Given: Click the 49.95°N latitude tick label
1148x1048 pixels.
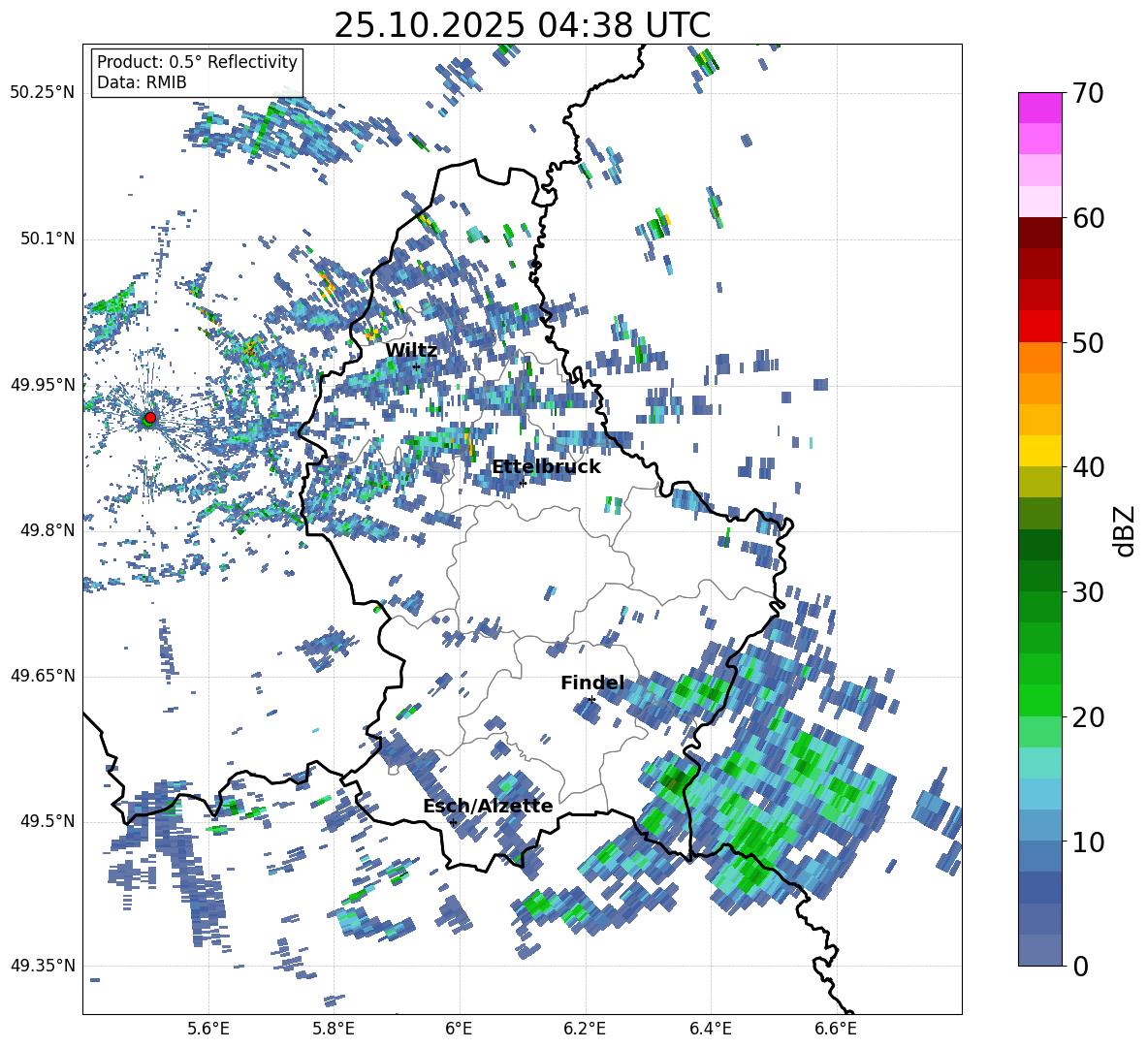Looking at the screenshot, I should 43,385.
